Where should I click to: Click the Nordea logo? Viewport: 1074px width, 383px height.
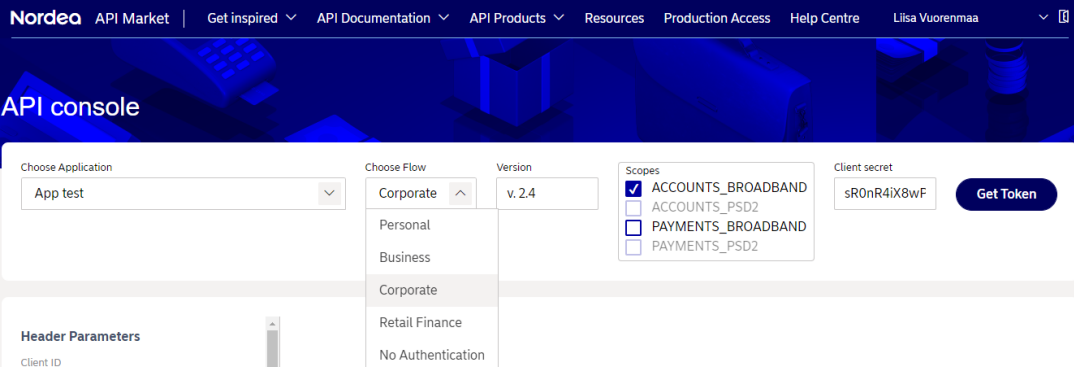[x=46, y=18]
